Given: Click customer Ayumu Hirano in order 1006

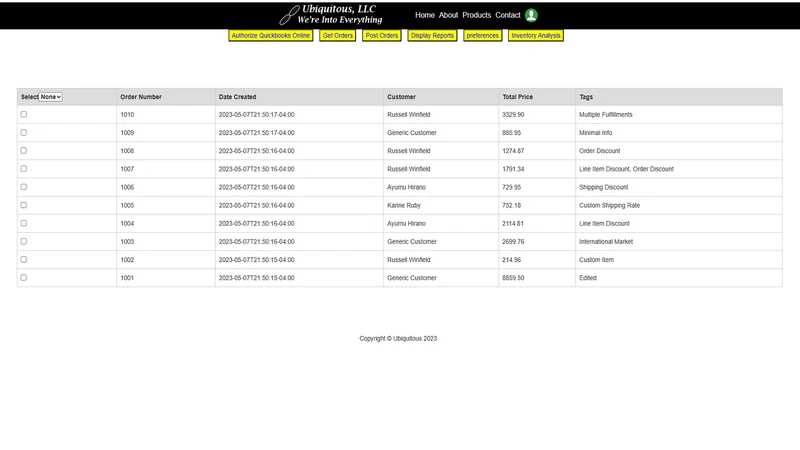Looking at the screenshot, I should [406, 187].
